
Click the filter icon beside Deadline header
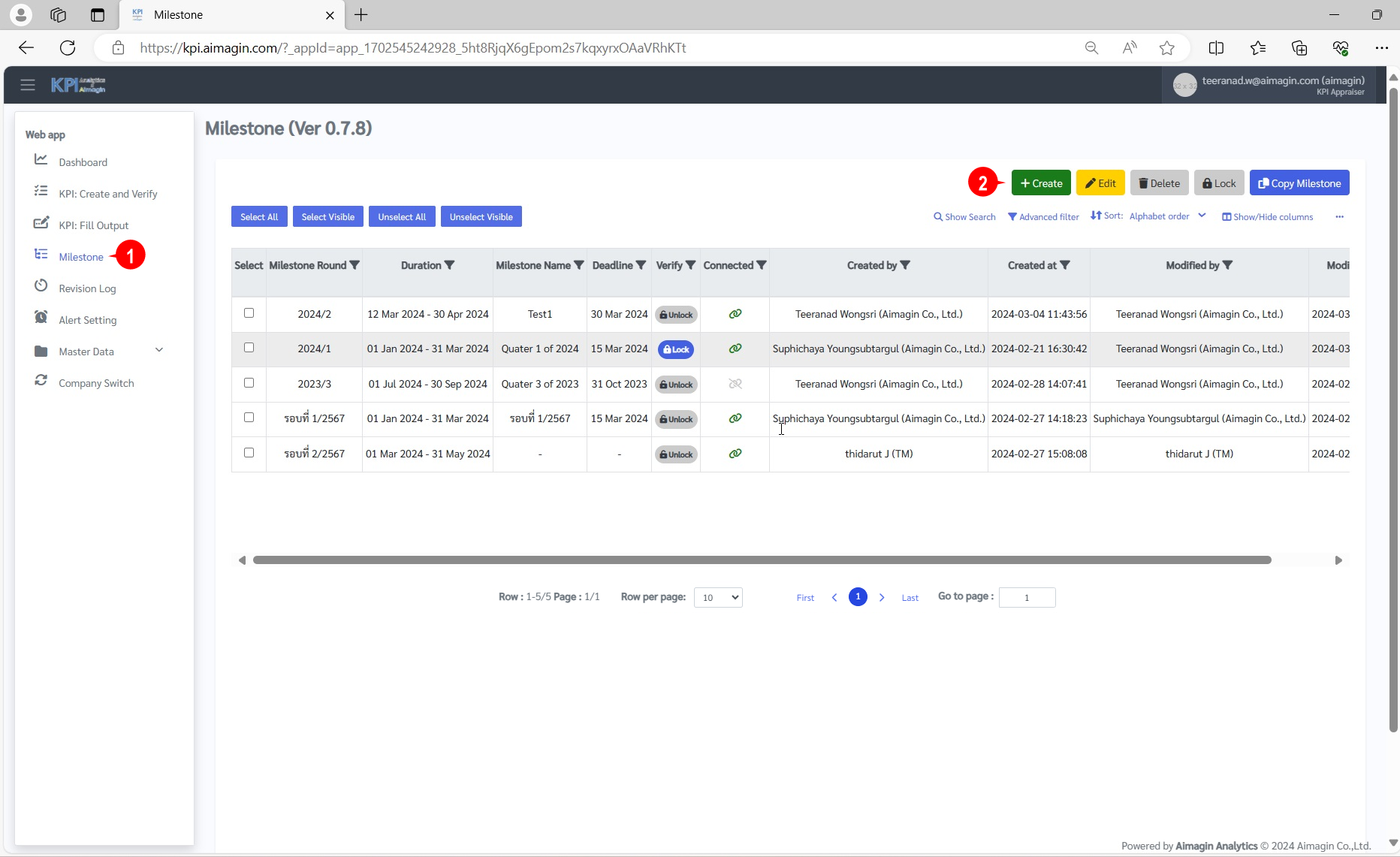(641, 265)
